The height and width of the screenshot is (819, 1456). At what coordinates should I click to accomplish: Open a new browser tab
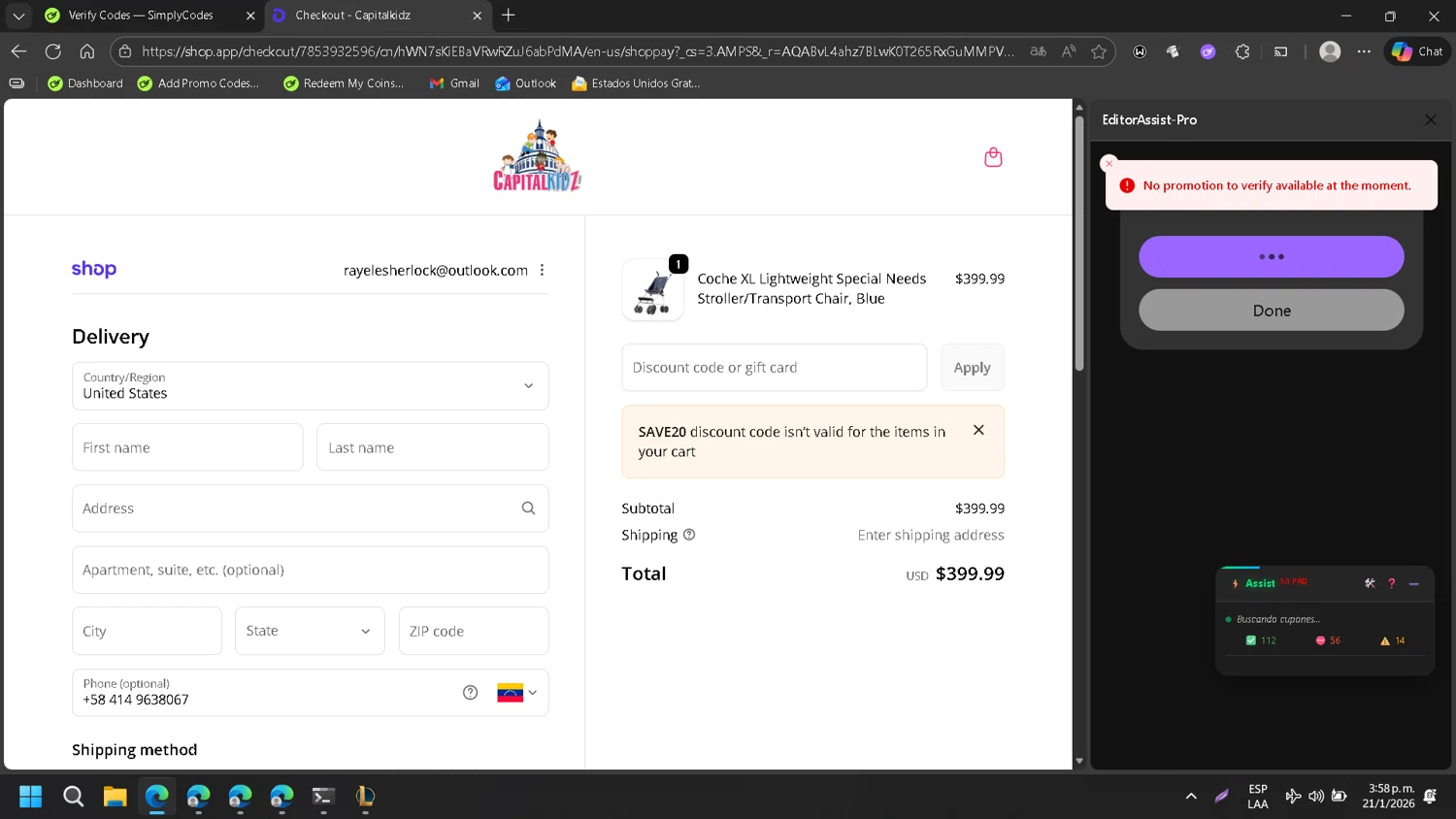[508, 16]
